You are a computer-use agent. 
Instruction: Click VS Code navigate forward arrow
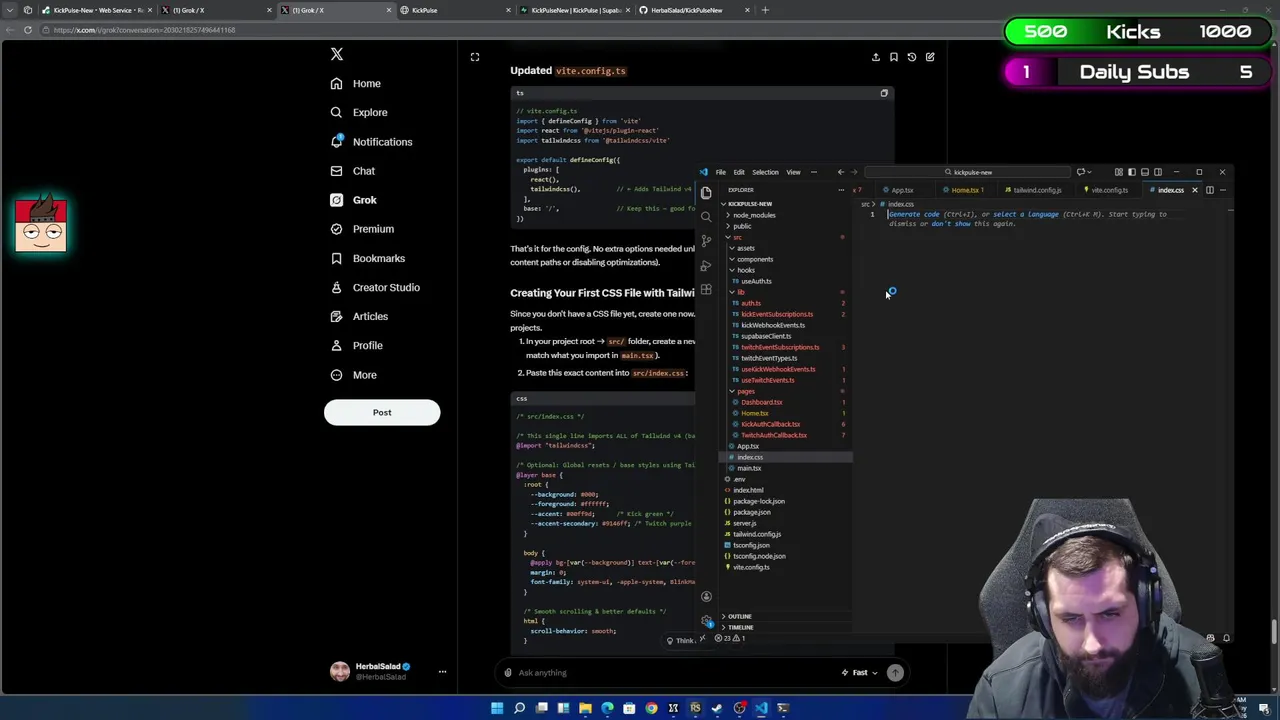coord(854,172)
